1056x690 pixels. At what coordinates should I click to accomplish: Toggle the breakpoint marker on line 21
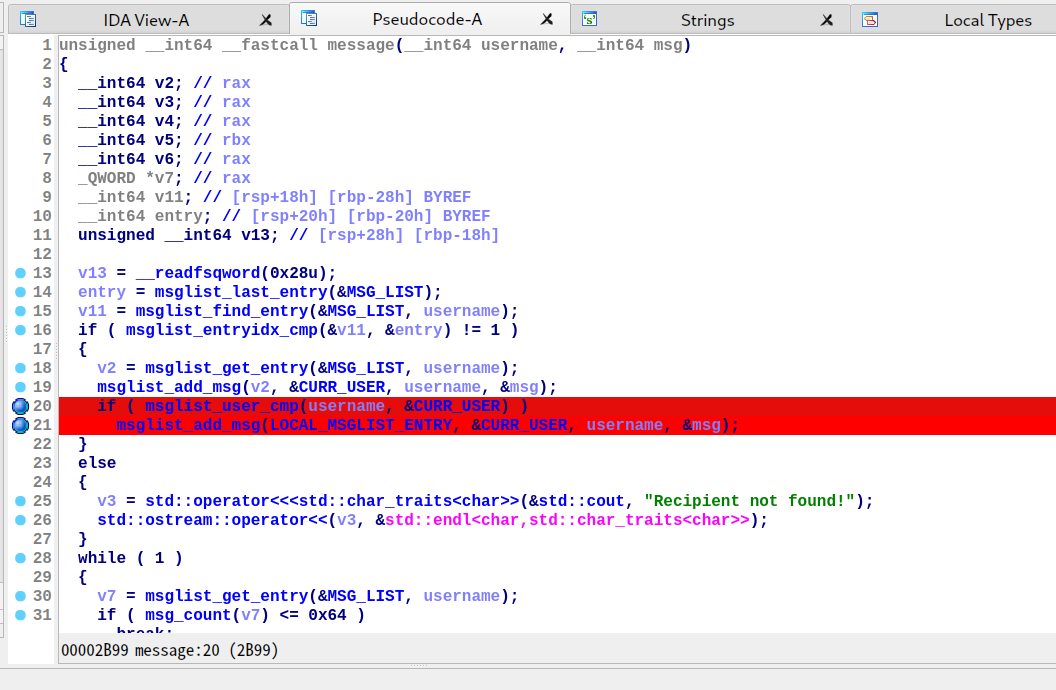pyautogui.click(x=20, y=425)
